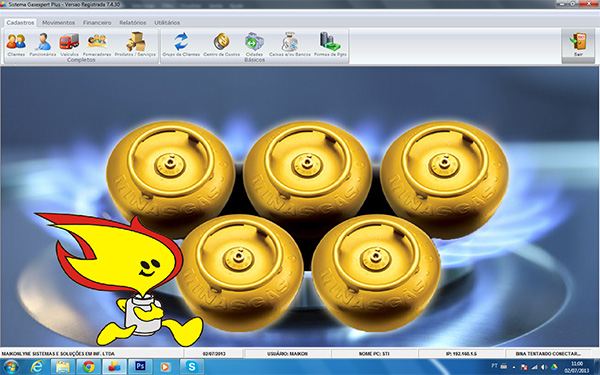Select the Cadastros tab

[20, 23]
